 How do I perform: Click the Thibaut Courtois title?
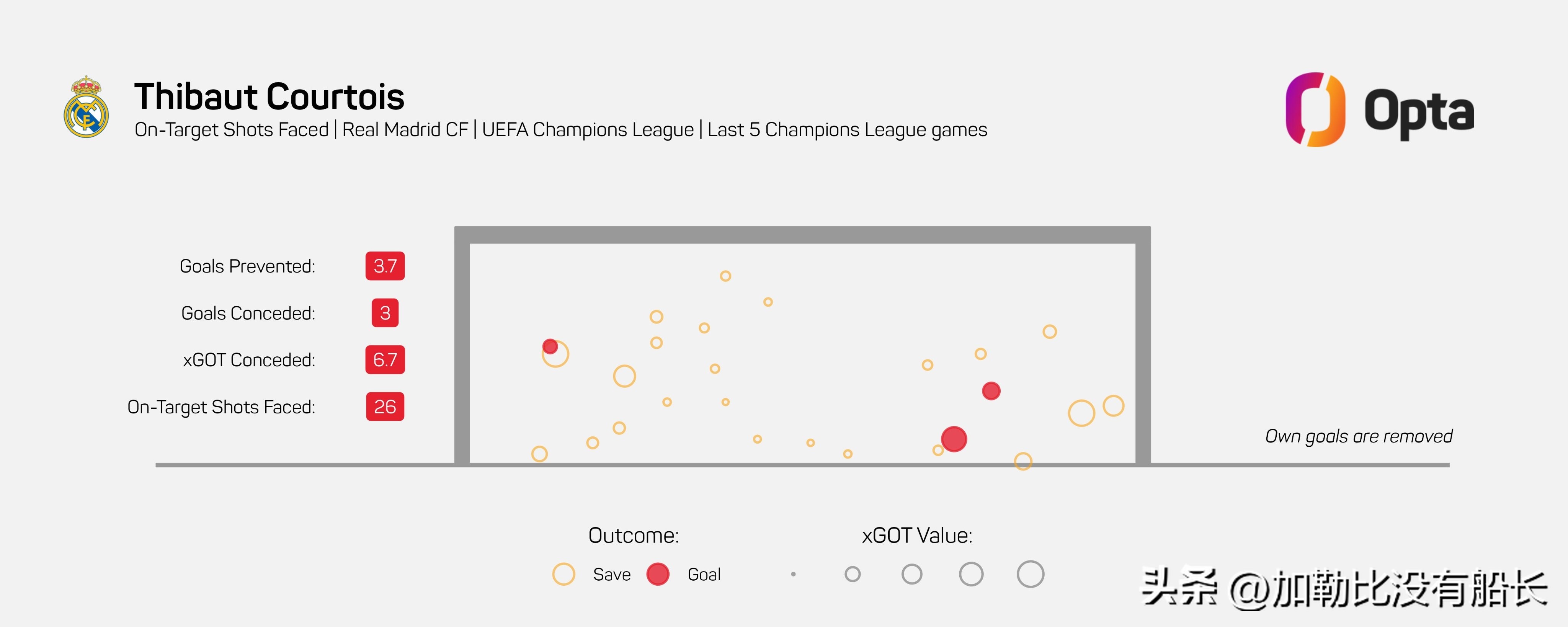[x=269, y=97]
